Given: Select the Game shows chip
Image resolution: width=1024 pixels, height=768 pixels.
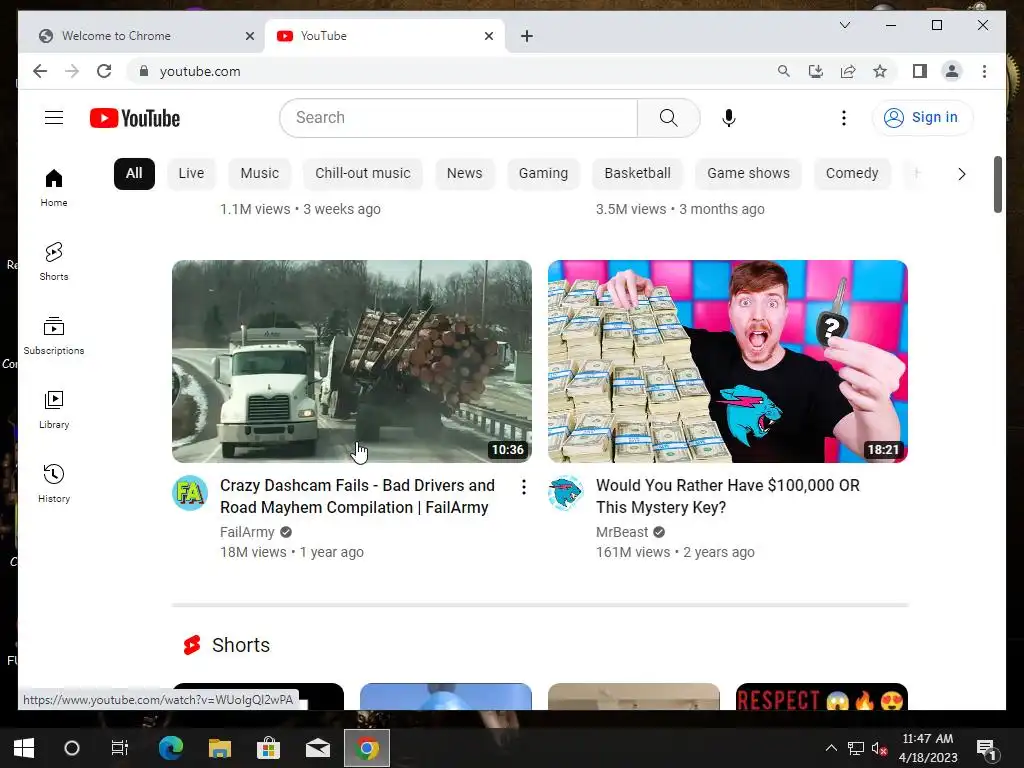Looking at the screenshot, I should tap(748, 174).
